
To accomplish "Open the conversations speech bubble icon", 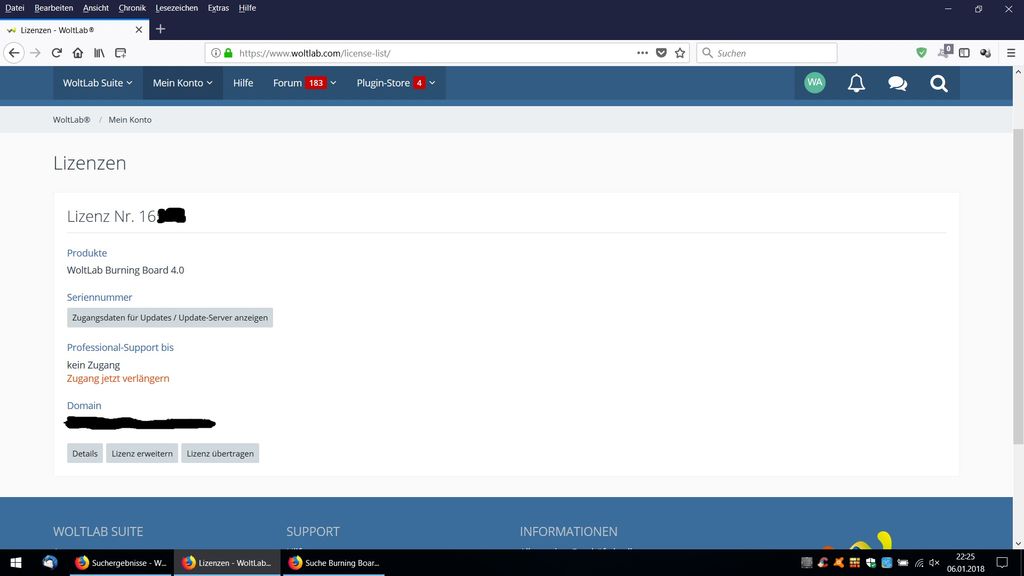I will pyautogui.click(x=897, y=83).
